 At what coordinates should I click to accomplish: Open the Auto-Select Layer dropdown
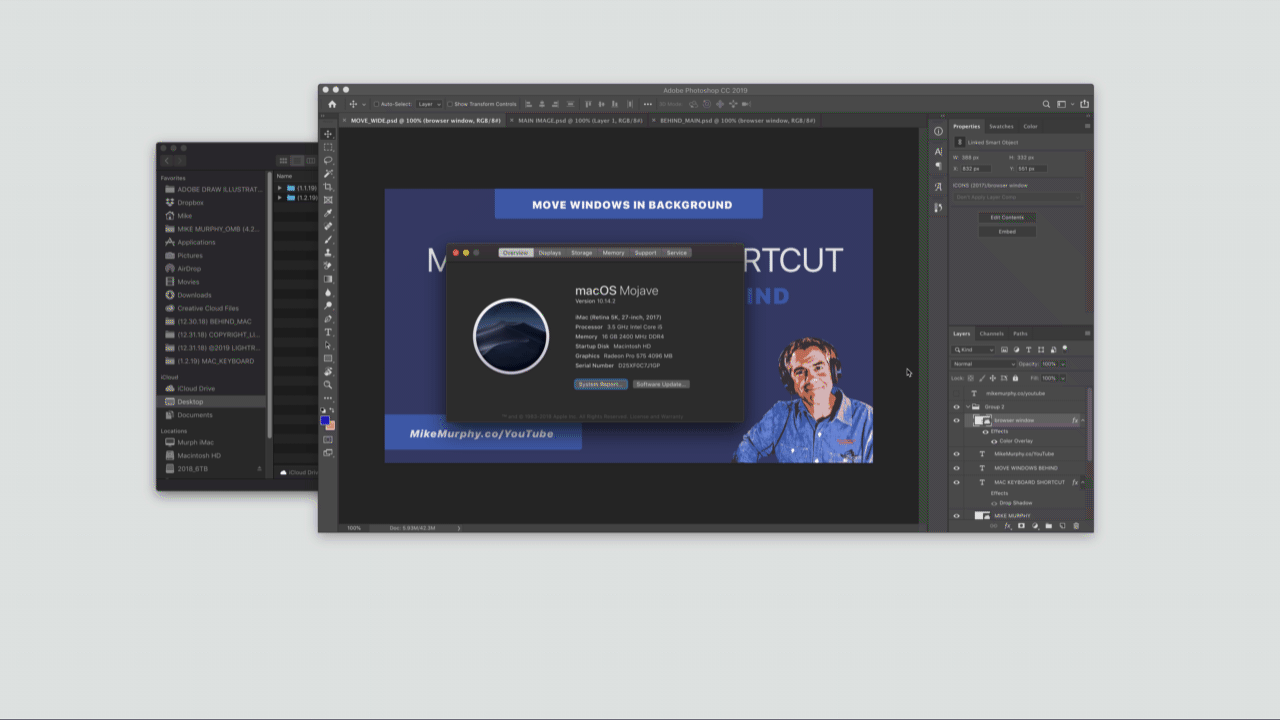click(x=429, y=104)
